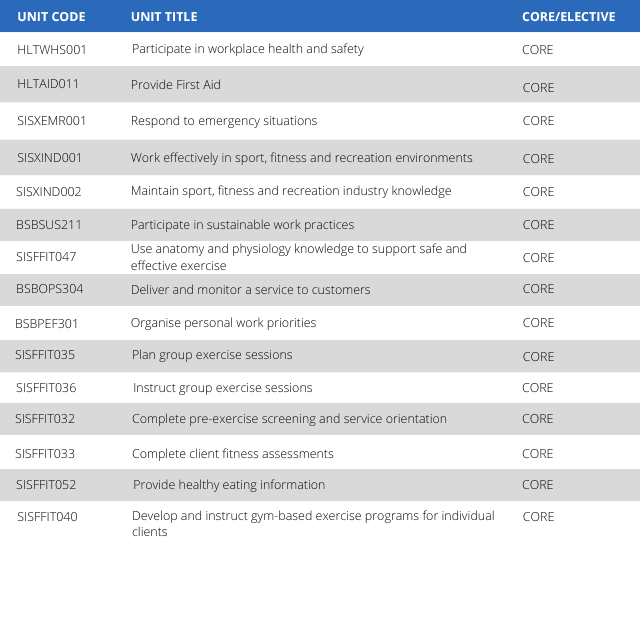Select unit code BSBSUS211

click(49, 225)
